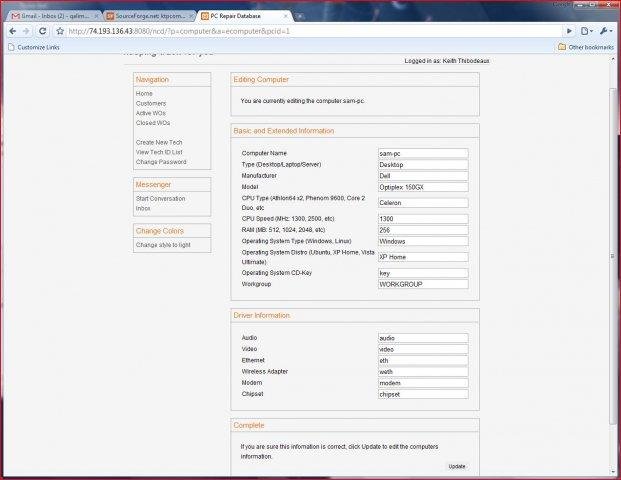Click the Computer Name field

[x=423, y=153]
